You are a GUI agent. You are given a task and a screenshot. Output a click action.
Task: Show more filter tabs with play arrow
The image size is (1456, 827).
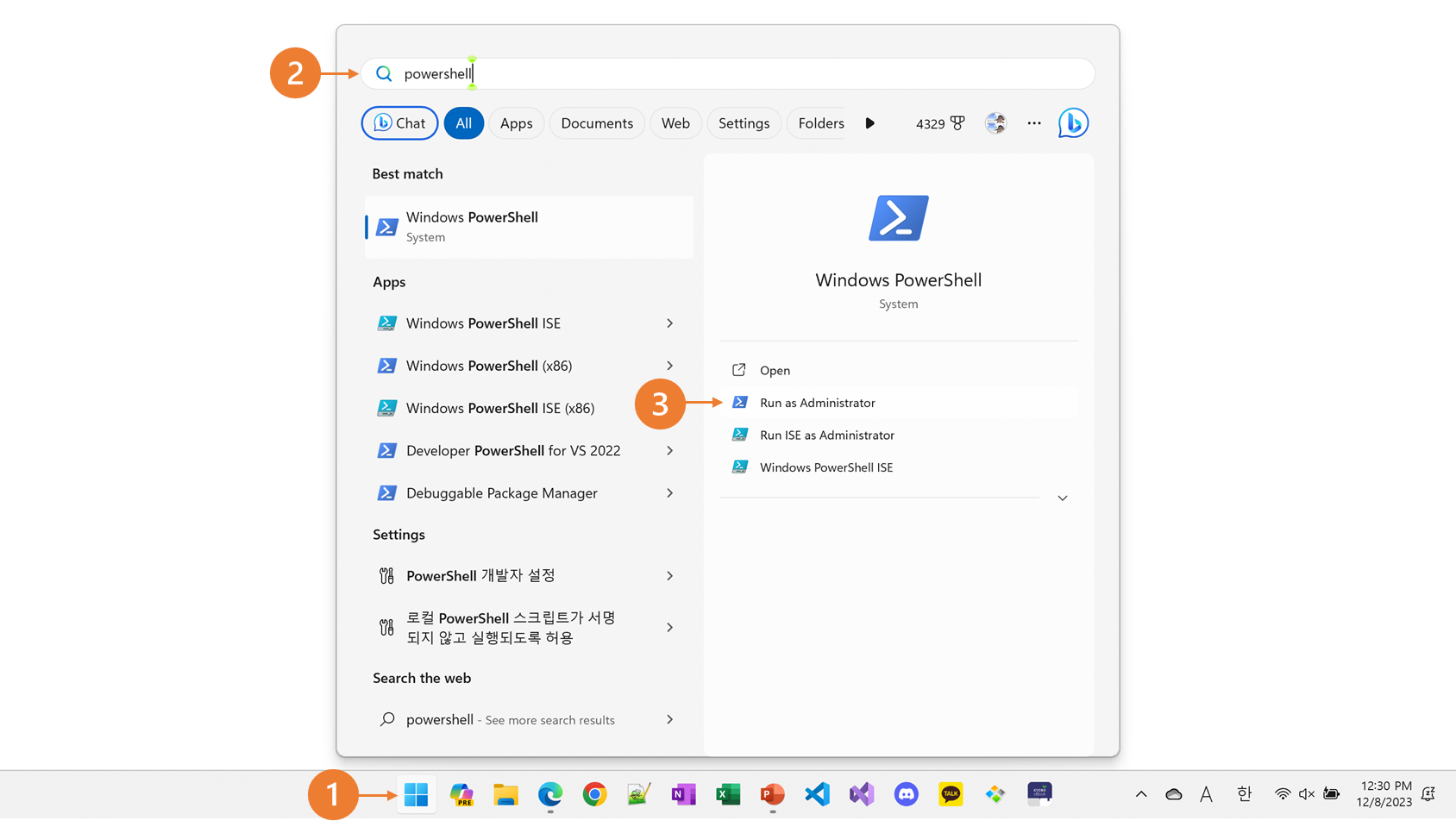pos(869,123)
